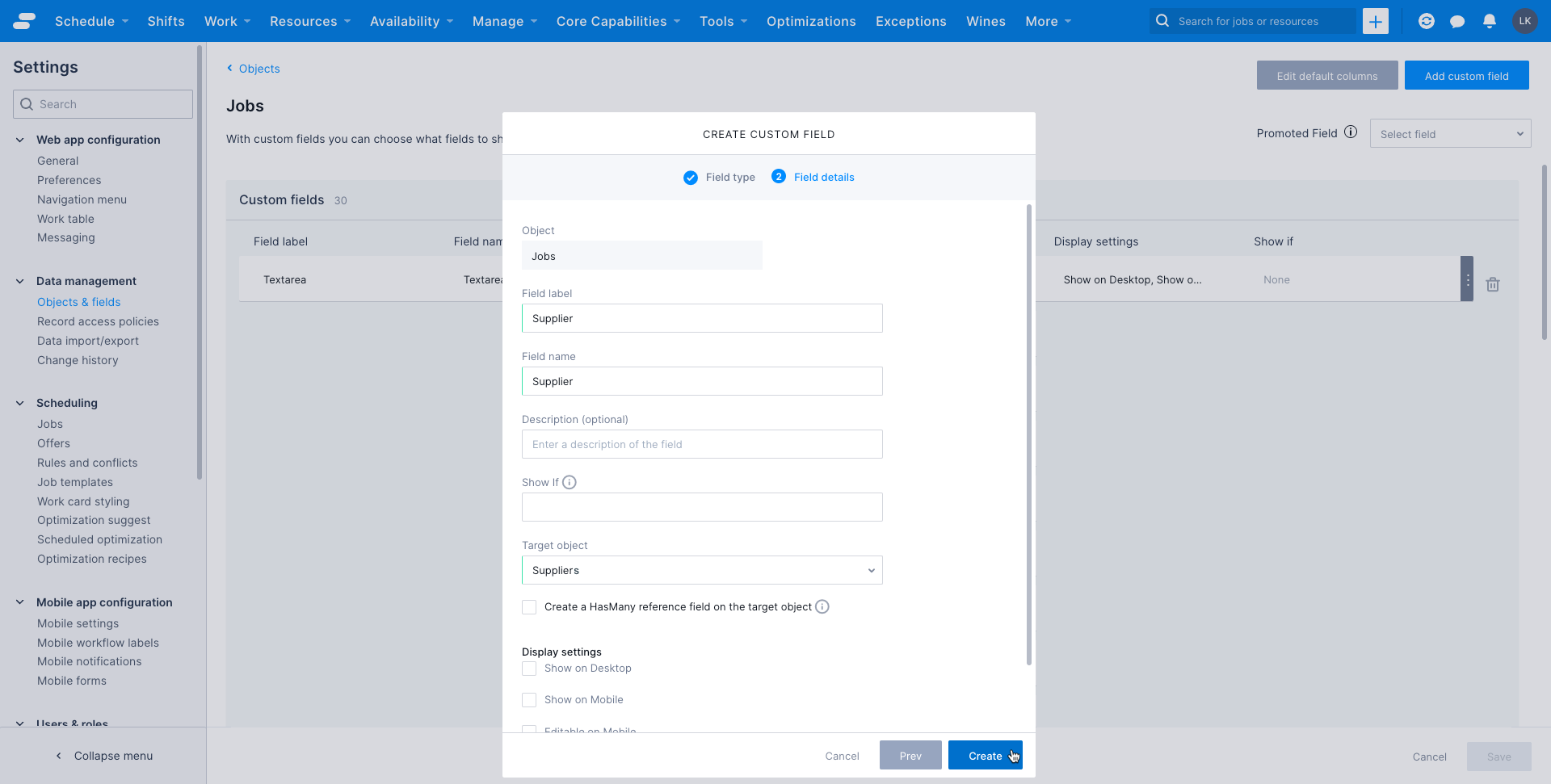Image resolution: width=1551 pixels, height=784 pixels.
Task: Enable the Show on Desktop checkbox
Action: (529, 668)
